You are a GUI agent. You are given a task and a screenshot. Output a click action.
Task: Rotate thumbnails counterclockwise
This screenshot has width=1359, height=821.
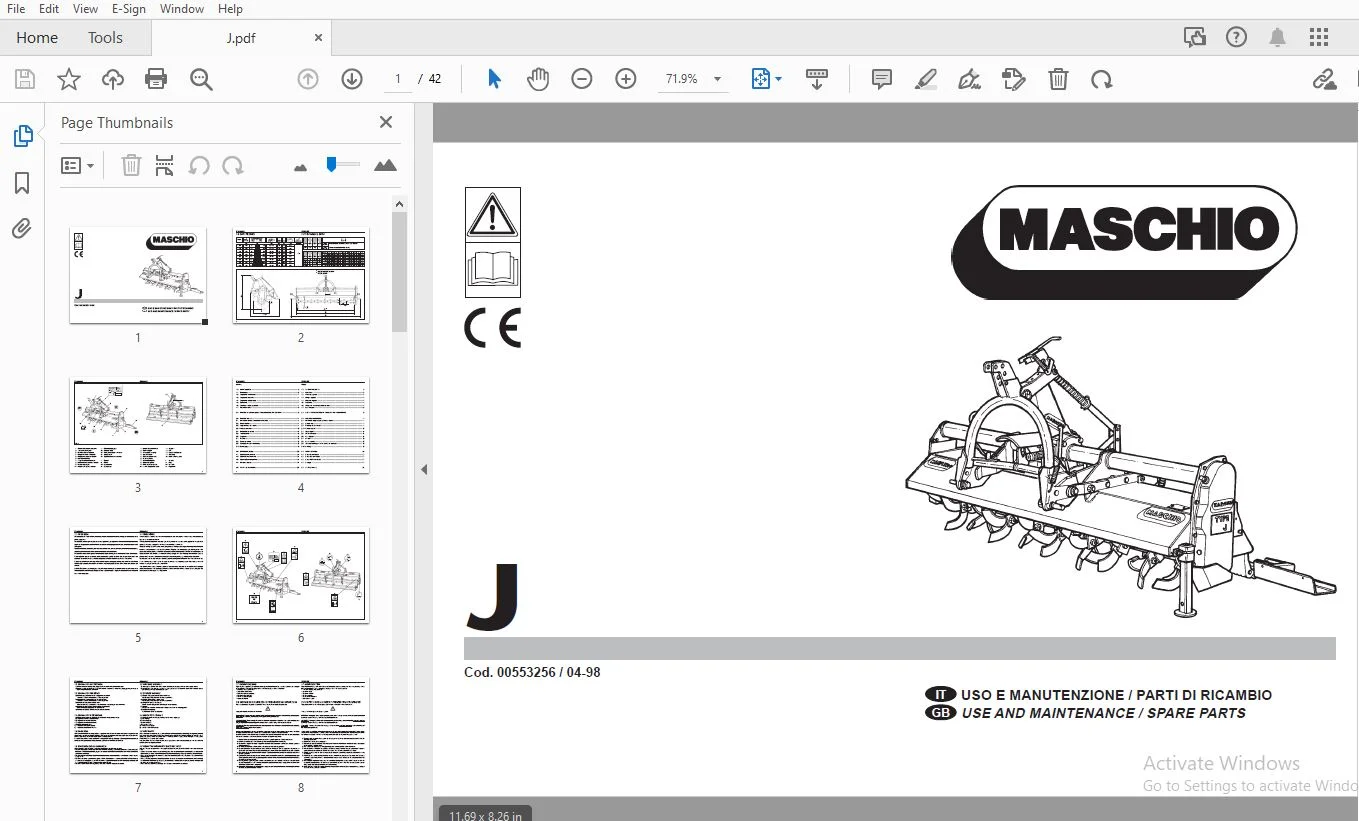199,165
